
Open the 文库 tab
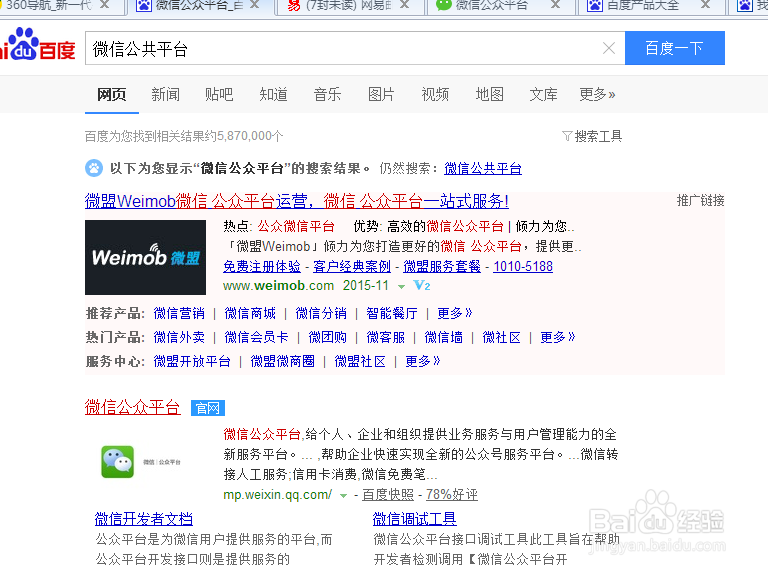[x=543, y=95]
